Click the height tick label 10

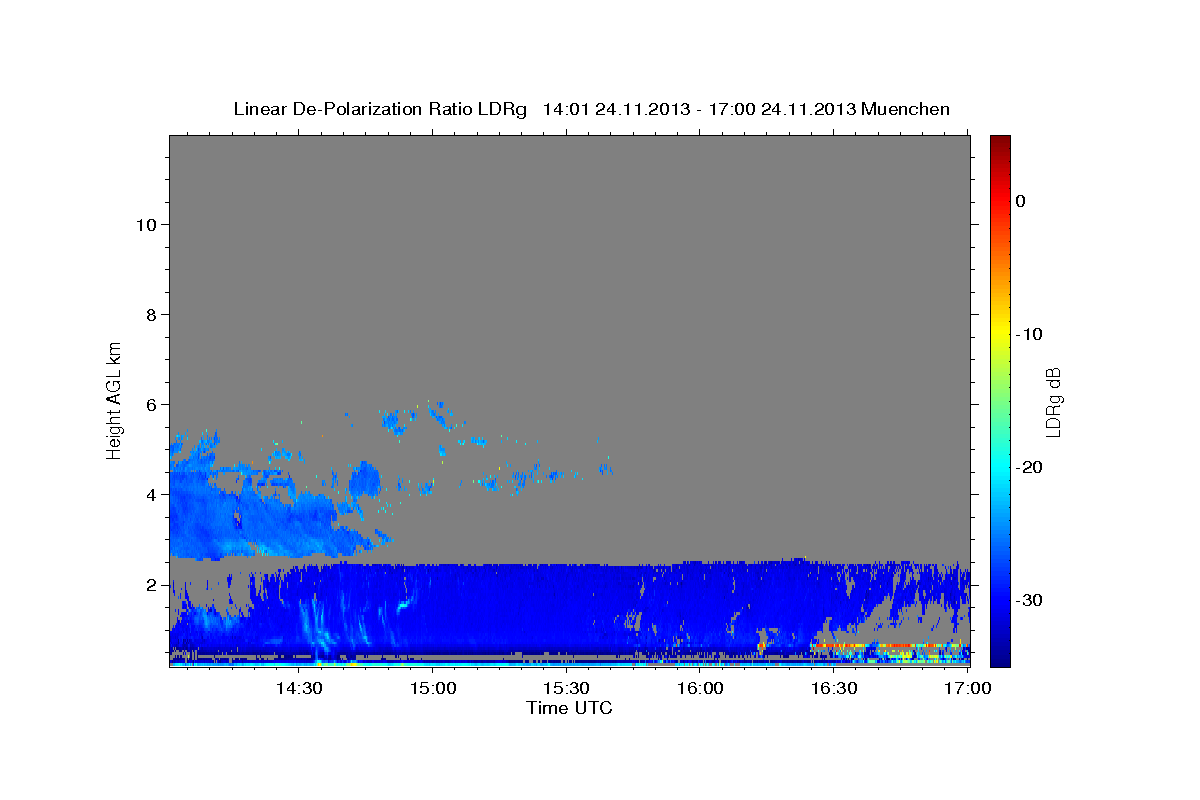click(146, 224)
